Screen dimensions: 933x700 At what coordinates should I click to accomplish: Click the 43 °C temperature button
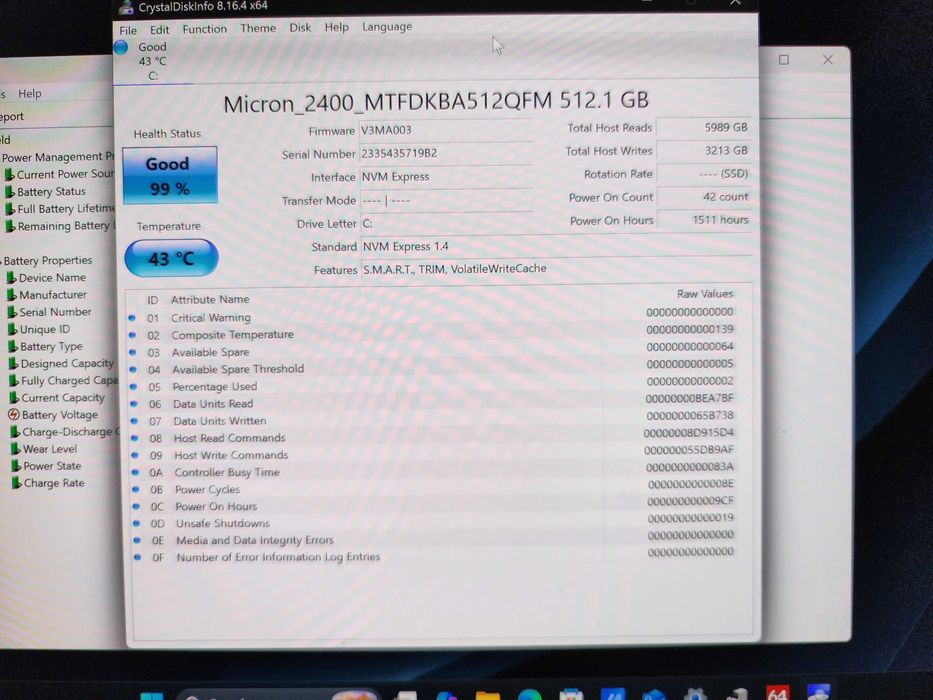point(171,258)
